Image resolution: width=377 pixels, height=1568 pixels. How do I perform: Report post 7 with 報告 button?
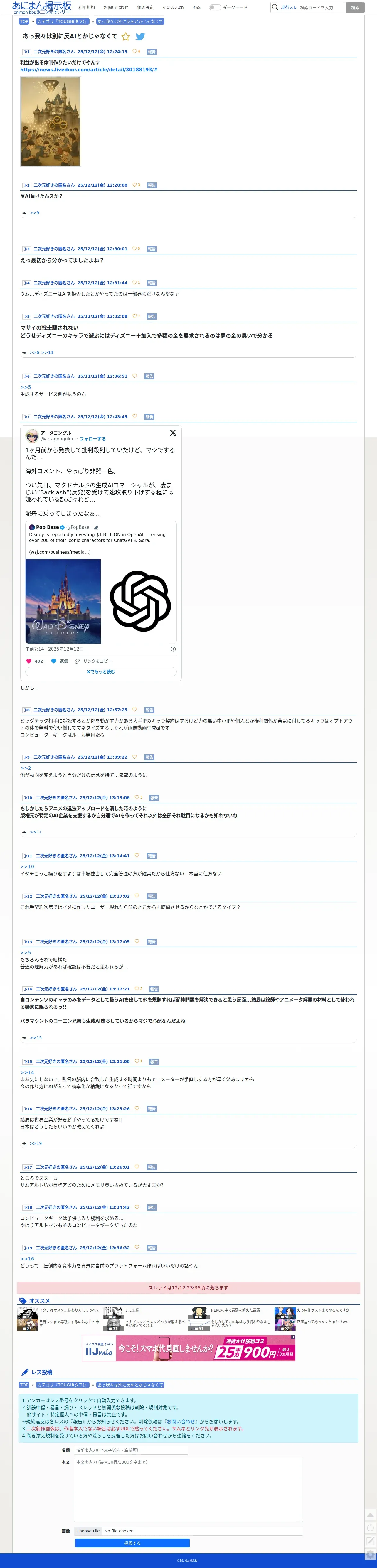149,417
